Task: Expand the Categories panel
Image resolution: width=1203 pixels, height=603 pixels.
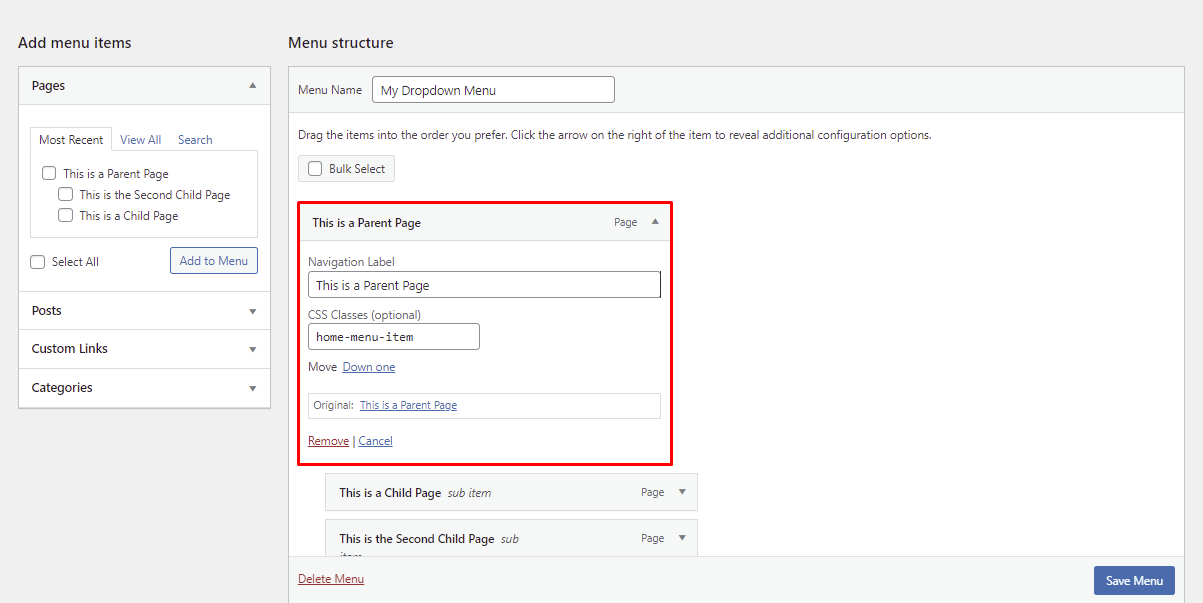Action: [253, 387]
